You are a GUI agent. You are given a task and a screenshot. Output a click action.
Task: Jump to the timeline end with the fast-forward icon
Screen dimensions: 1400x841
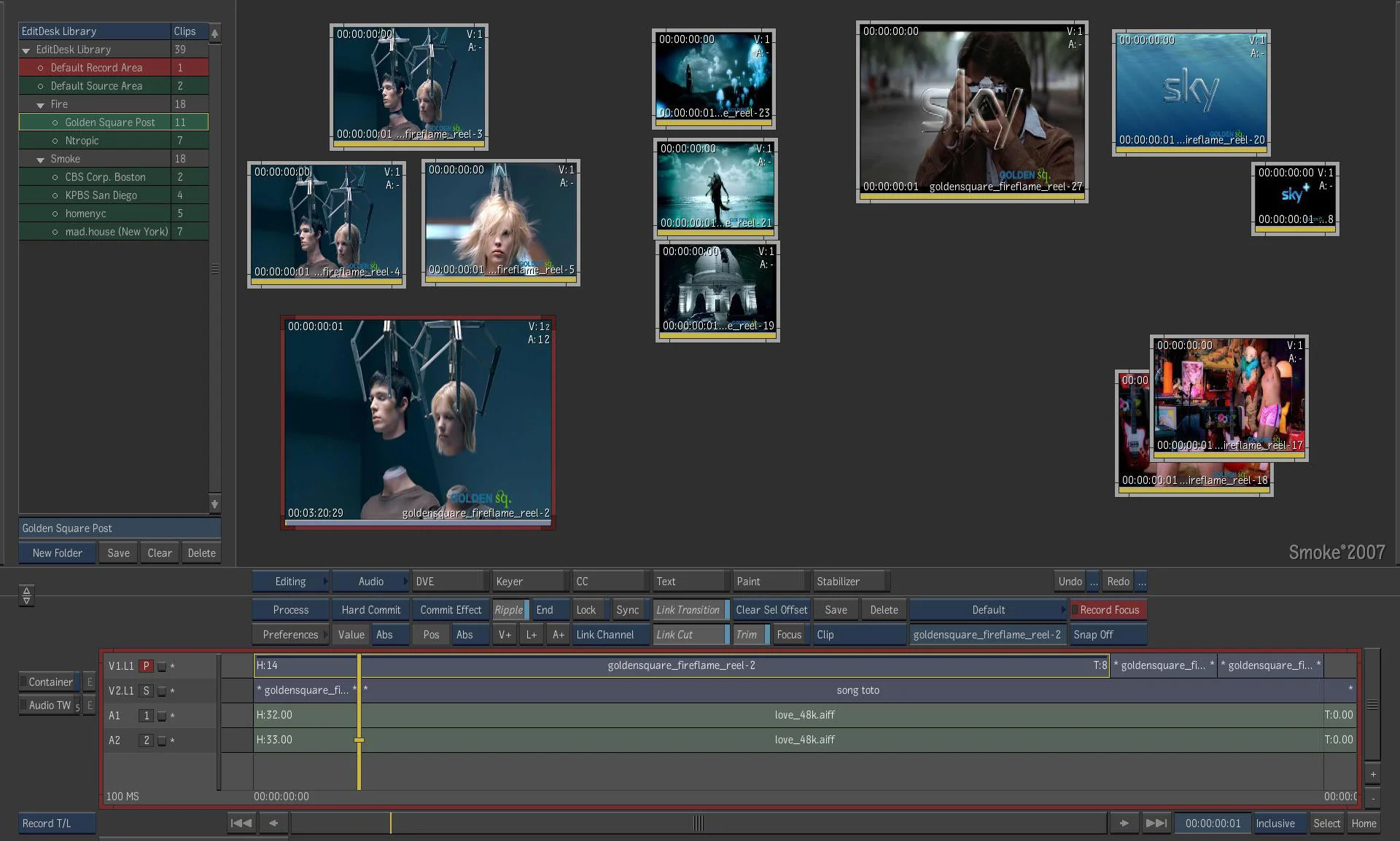pos(1156,824)
